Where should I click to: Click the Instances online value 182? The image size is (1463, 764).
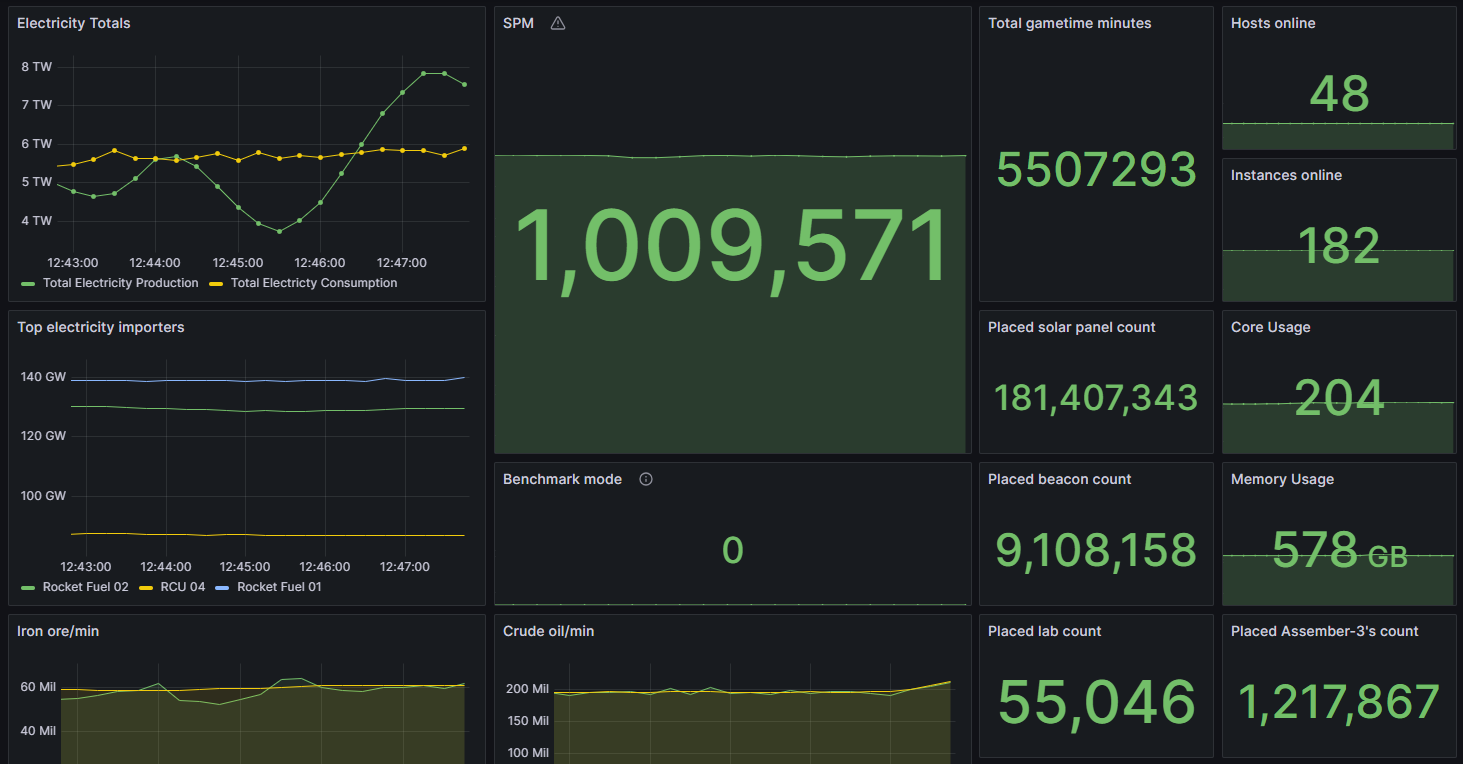click(x=1339, y=246)
